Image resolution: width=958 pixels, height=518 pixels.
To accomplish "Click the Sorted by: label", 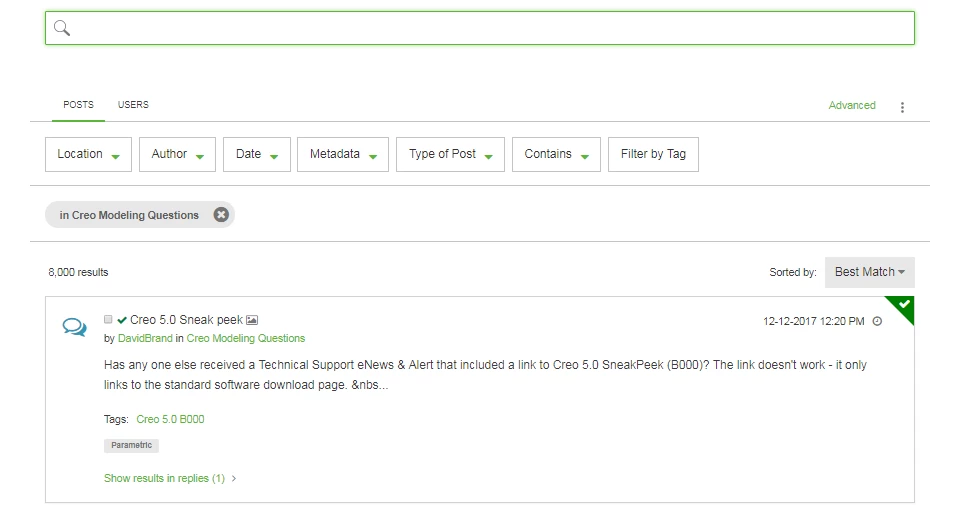I will tap(792, 272).
